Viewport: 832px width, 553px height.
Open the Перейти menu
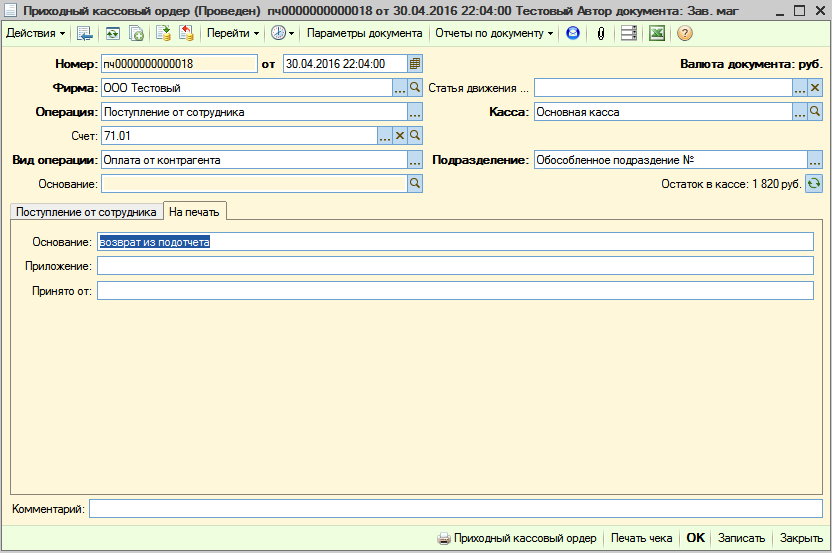pos(233,33)
